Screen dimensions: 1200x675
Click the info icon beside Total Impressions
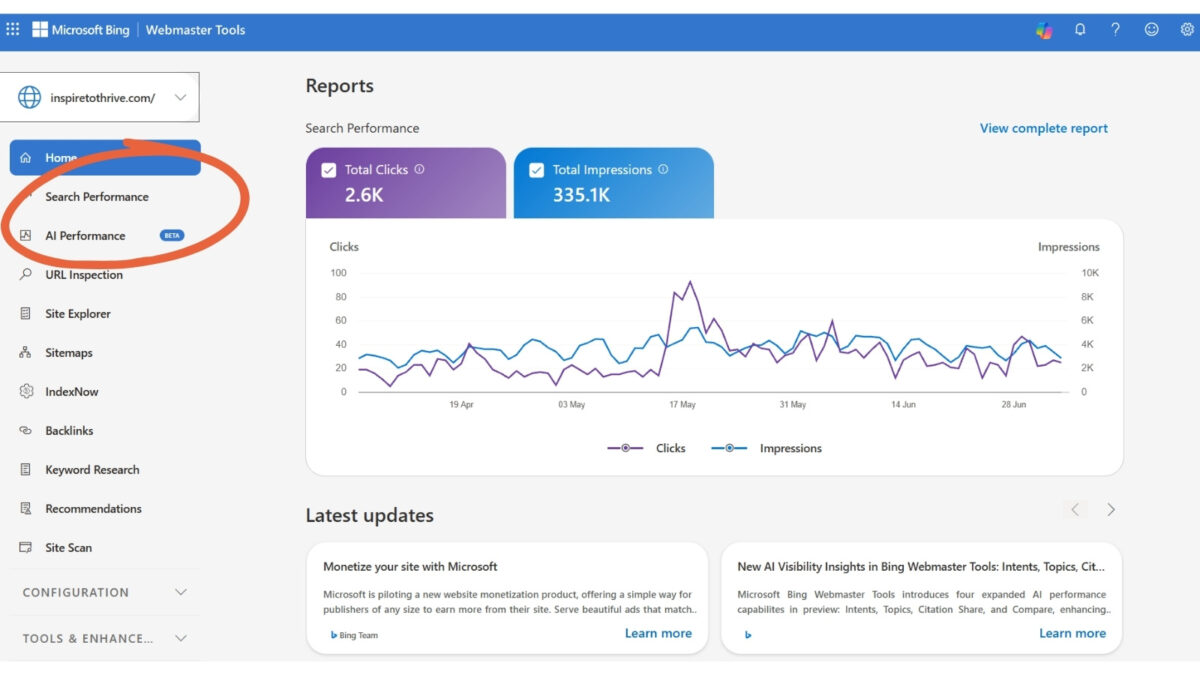663,169
